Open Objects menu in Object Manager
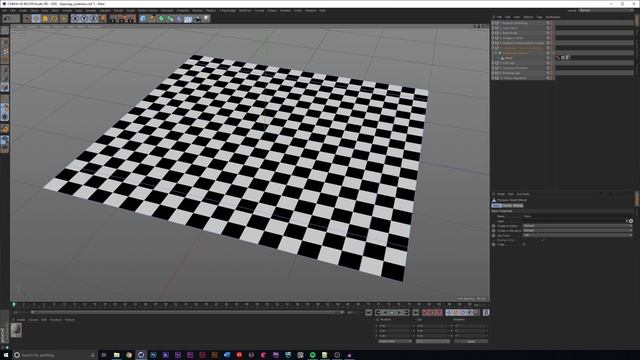 pyautogui.click(x=528, y=17)
